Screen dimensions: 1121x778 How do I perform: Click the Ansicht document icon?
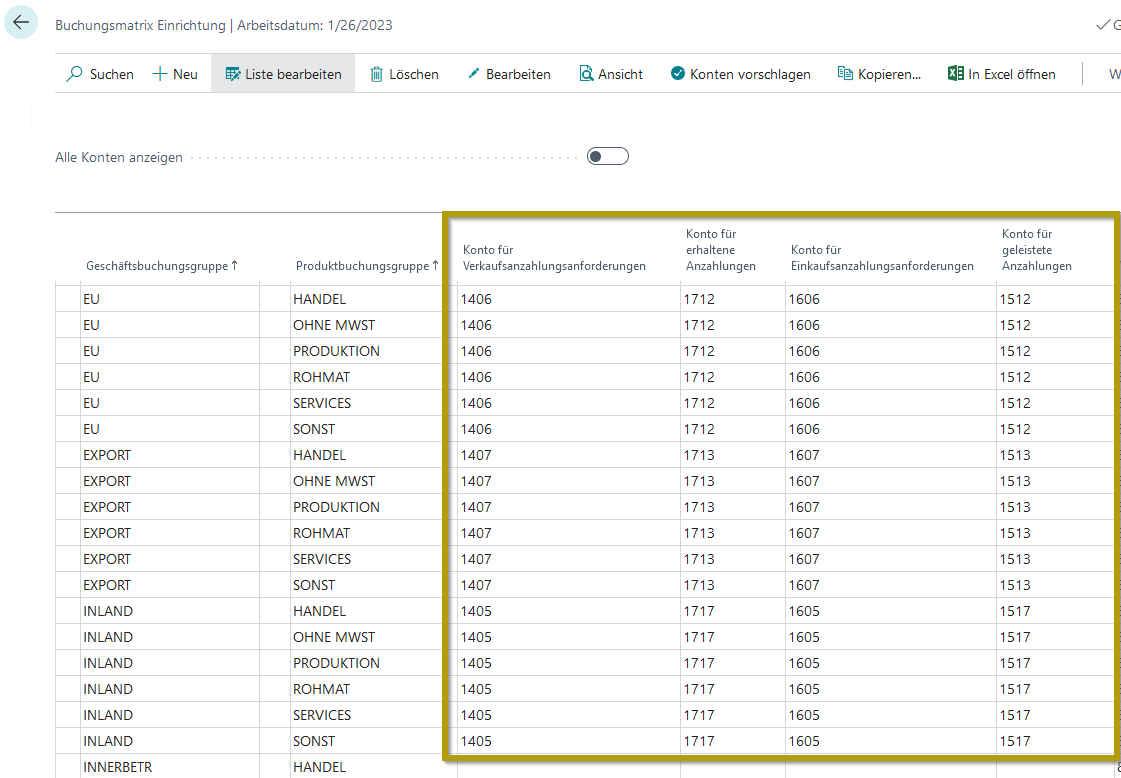coord(586,74)
